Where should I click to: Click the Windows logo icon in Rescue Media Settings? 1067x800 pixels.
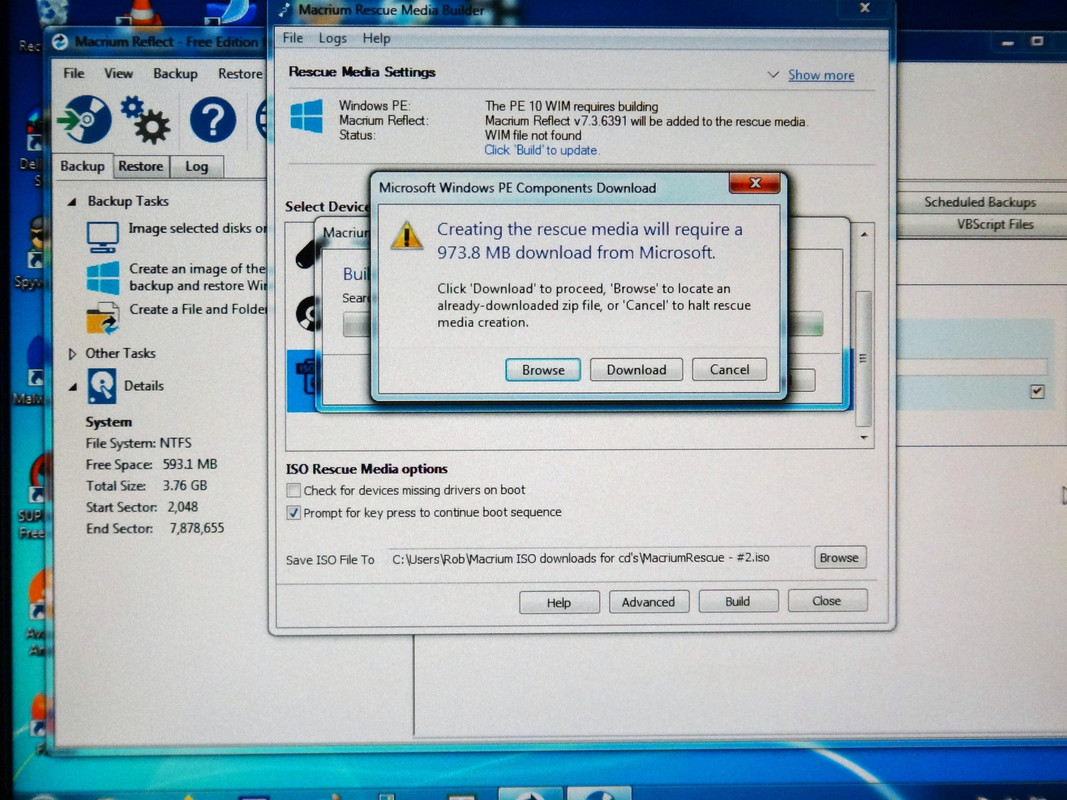(307, 116)
